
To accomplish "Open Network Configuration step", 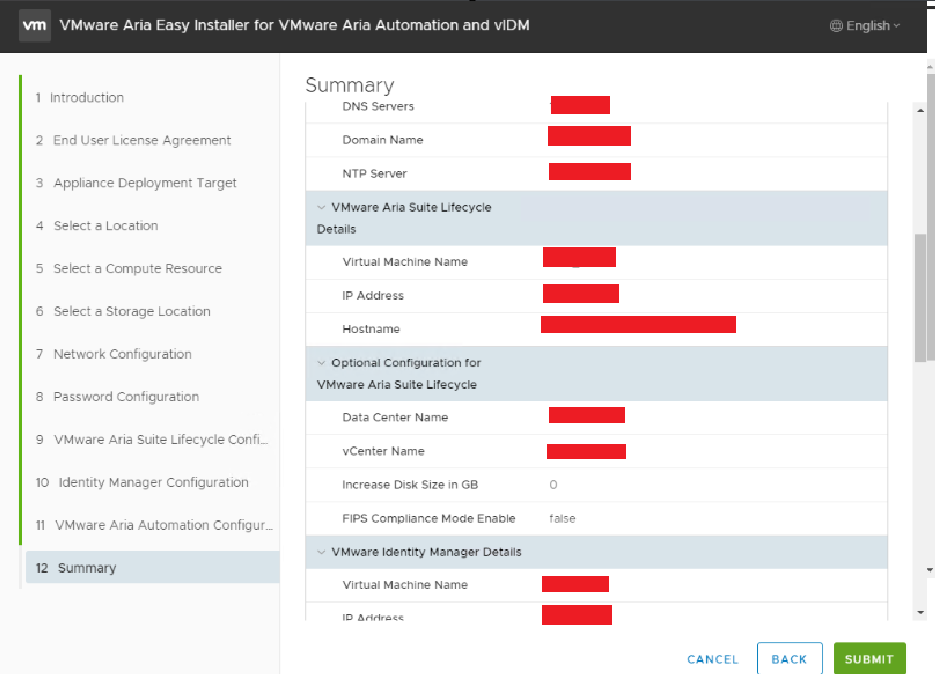I will click(113, 354).
